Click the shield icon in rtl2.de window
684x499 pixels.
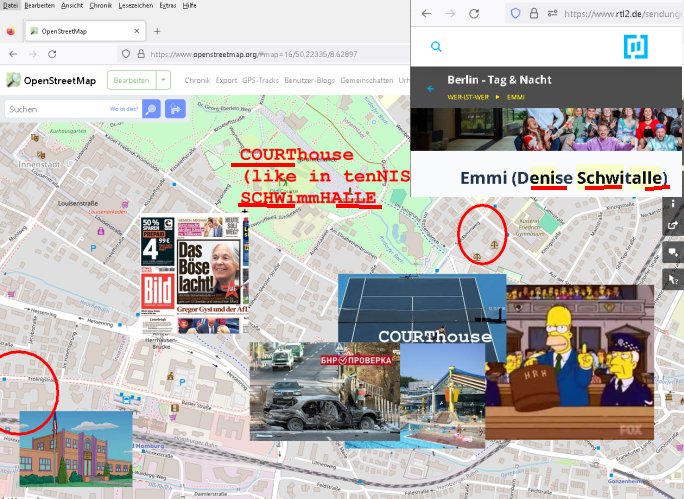[x=515, y=14]
